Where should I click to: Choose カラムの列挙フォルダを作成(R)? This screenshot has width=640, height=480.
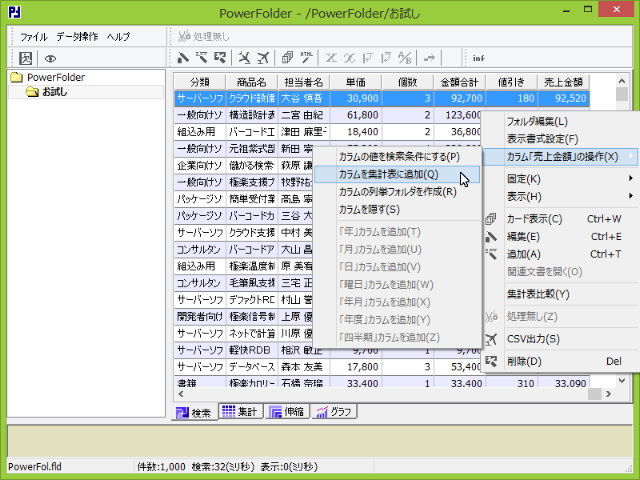(x=397, y=192)
